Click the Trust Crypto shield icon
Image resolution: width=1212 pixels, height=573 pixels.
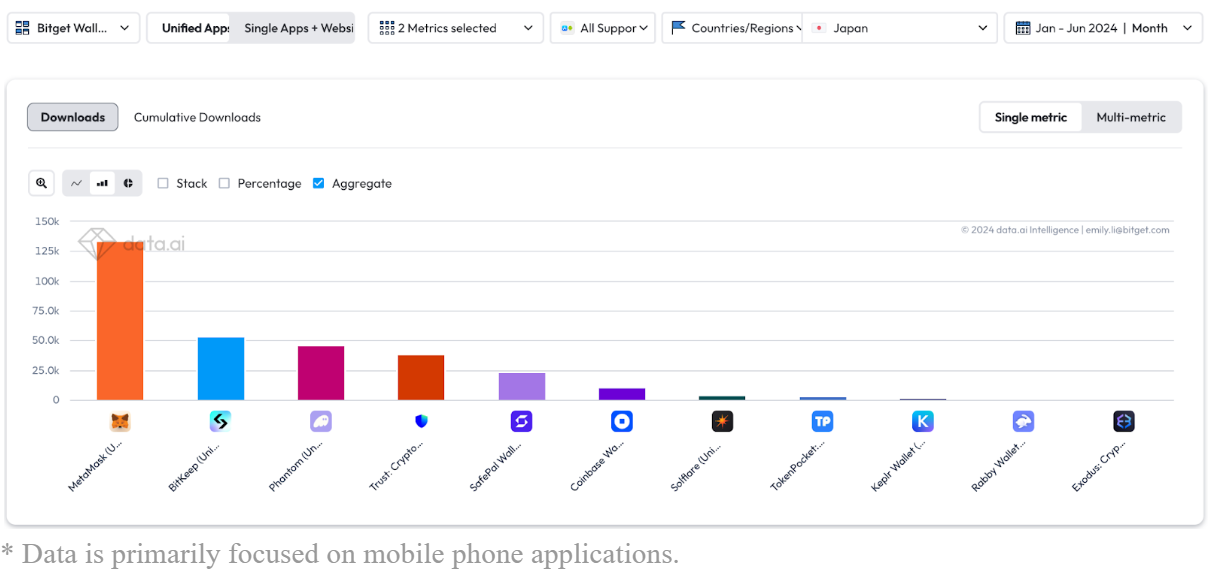pyautogui.click(x=421, y=422)
